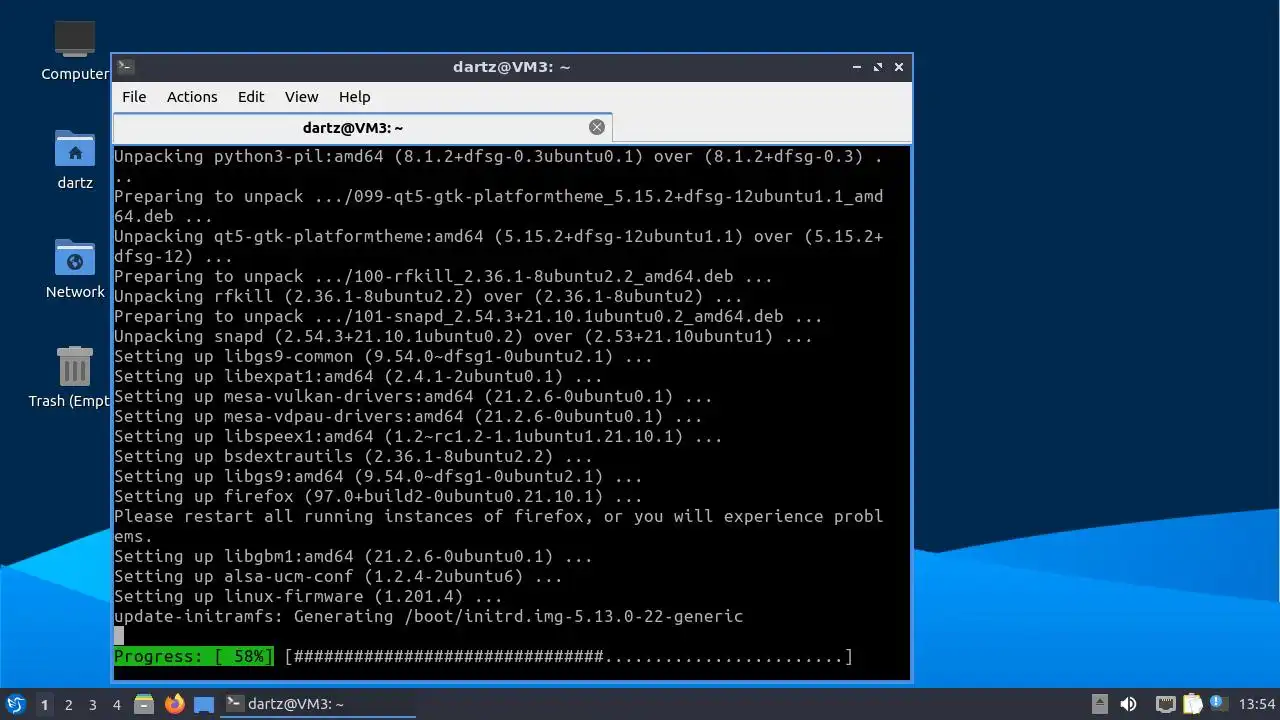Close the dartz@VM3 terminal tab
This screenshot has width=1280, height=720.
click(x=597, y=127)
